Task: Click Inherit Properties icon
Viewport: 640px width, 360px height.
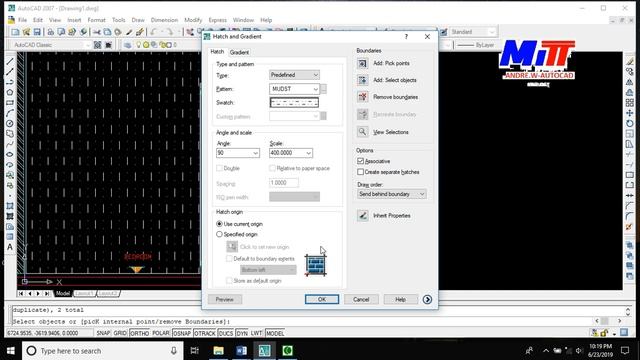Action: tap(362, 216)
